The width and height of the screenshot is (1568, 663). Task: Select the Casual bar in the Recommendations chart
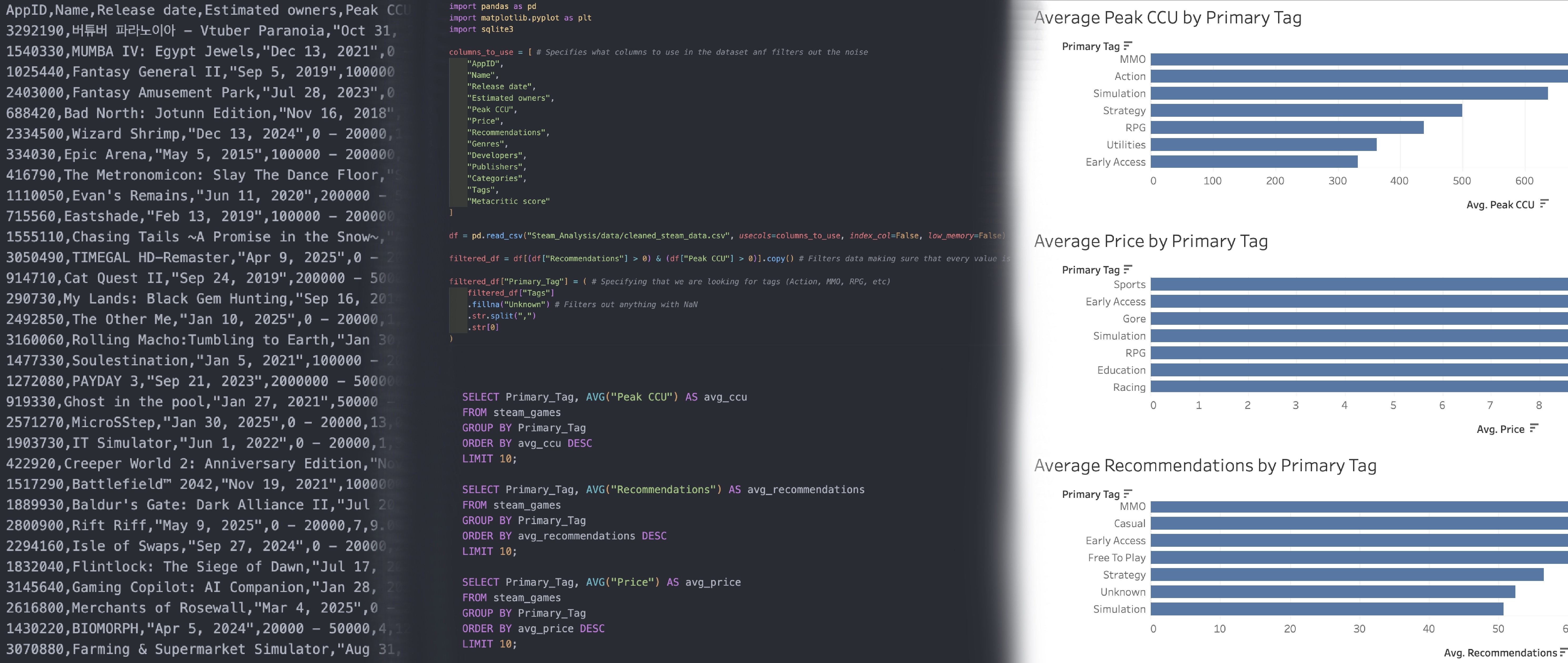[1359, 524]
